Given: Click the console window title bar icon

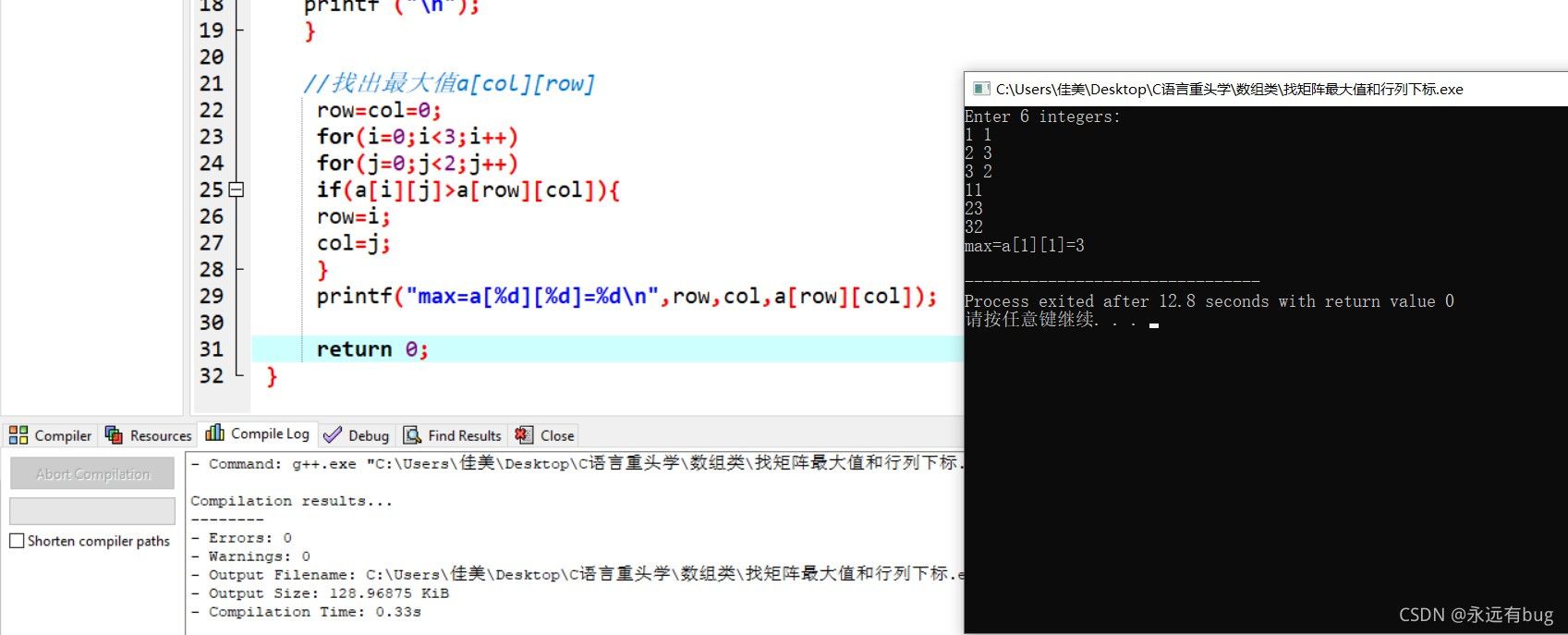Looking at the screenshot, I should (x=980, y=89).
